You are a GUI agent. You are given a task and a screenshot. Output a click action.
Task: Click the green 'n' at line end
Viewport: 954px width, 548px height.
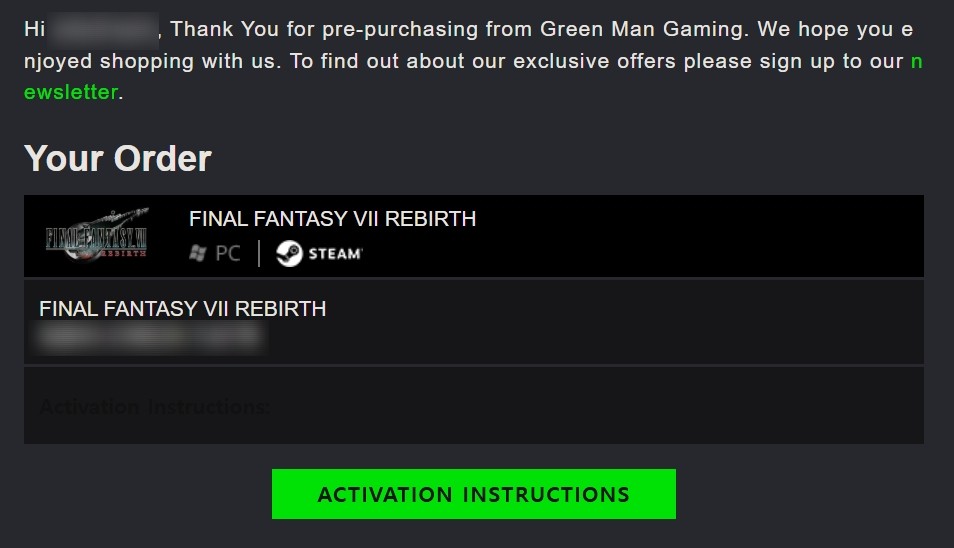point(916,61)
